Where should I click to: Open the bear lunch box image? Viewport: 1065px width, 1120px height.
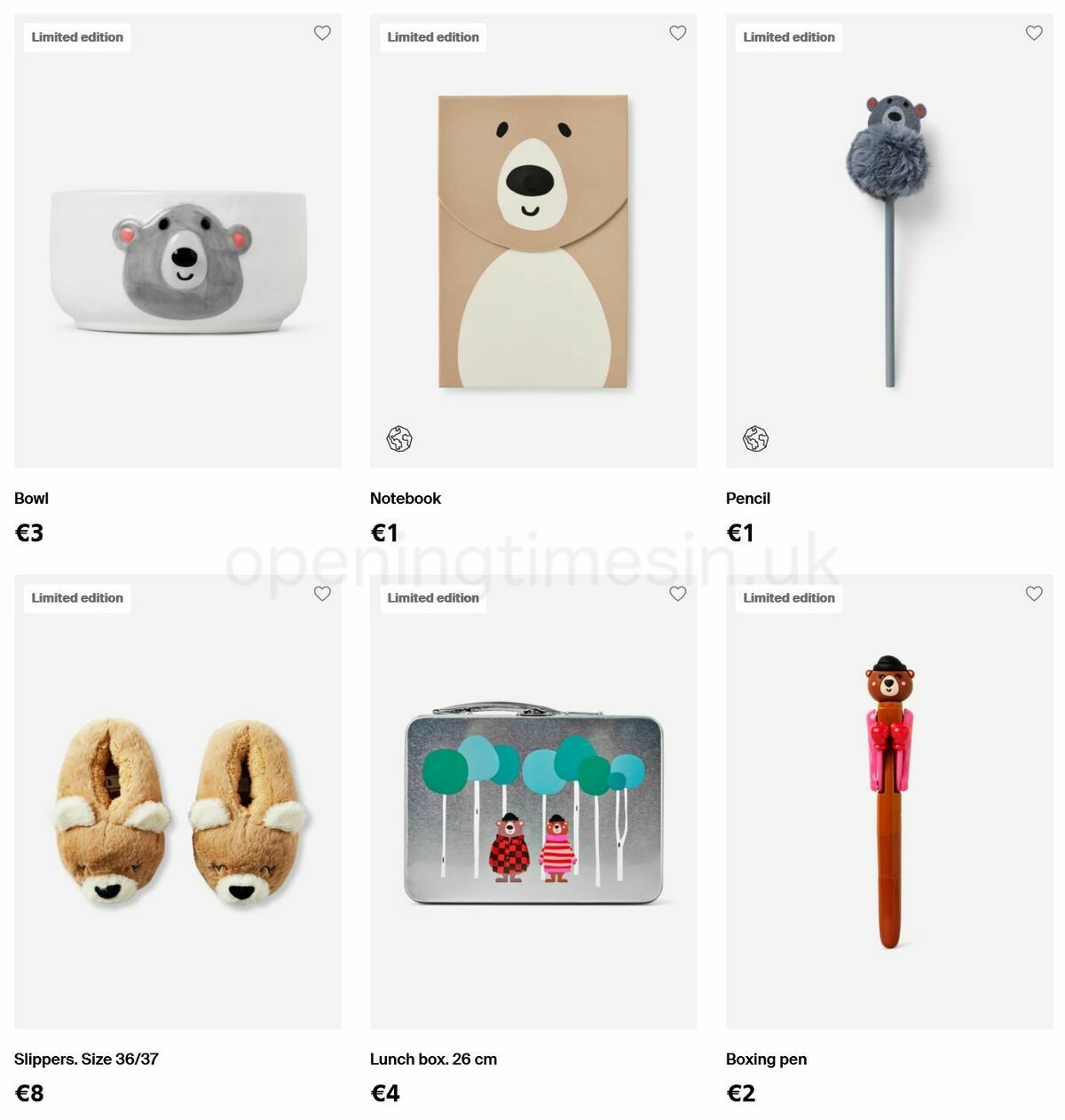click(533, 803)
